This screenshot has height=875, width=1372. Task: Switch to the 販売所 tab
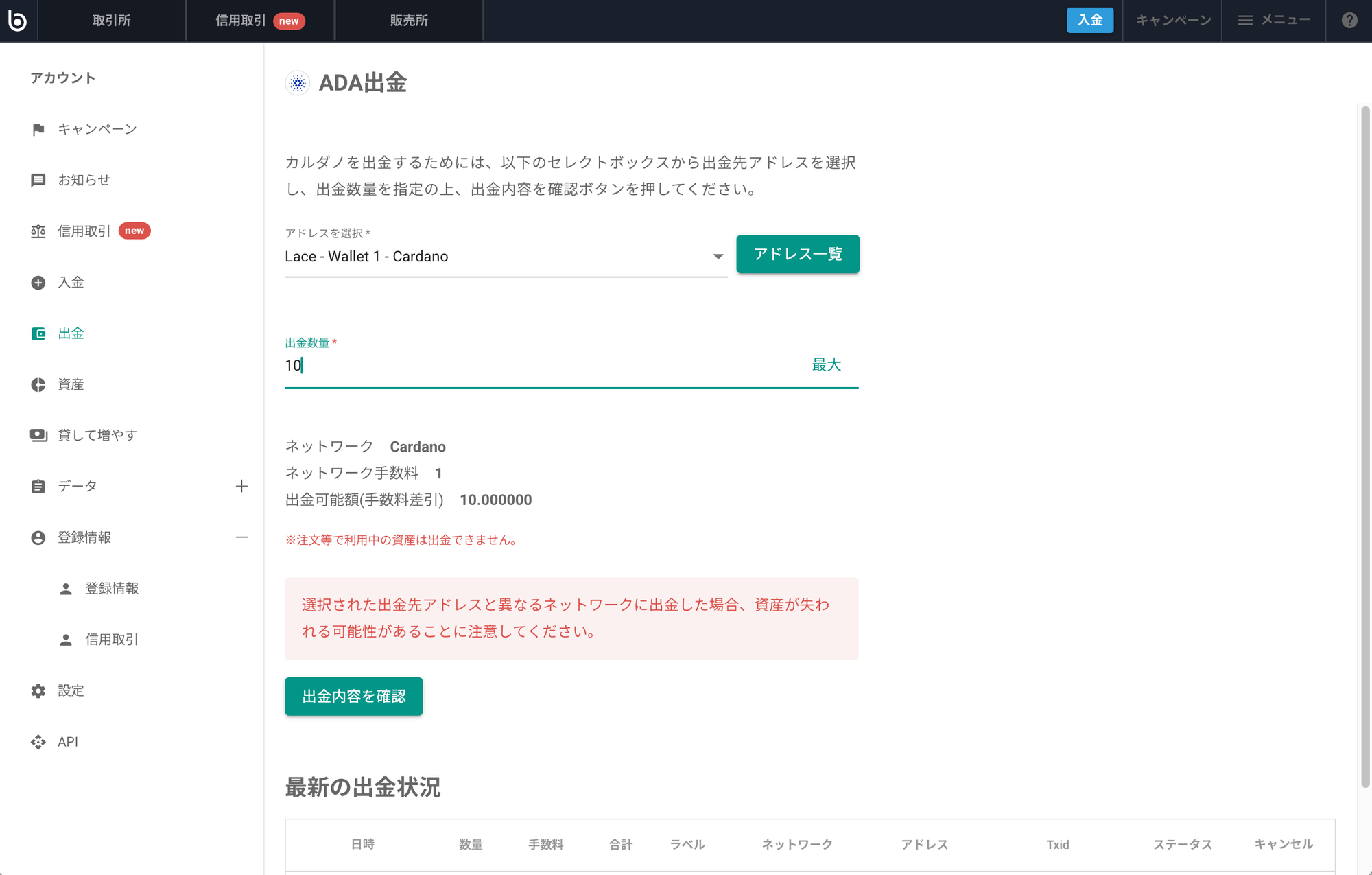[x=409, y=21]
